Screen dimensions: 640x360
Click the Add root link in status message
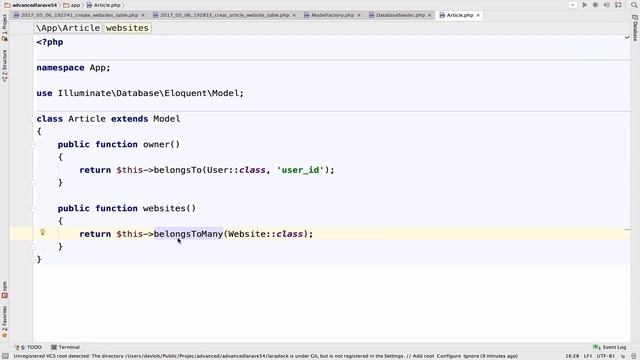click(x=423, y=356)
